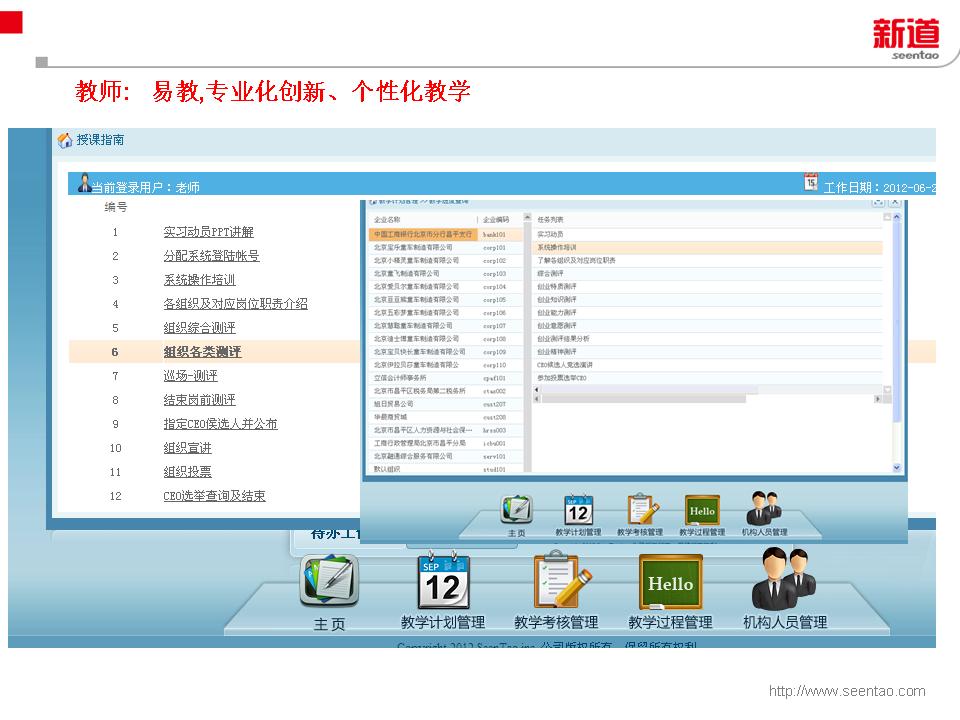Viewport: 960px width, 720px height.
Task: Select the 参加投票选举CEO task row
Action: [x=562, y=379]
